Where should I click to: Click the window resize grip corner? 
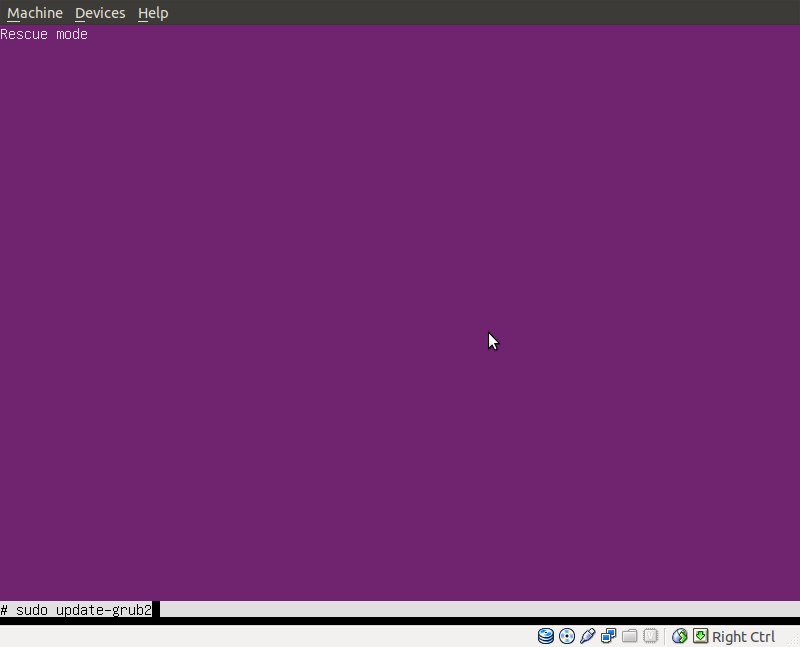pos(793,640)
